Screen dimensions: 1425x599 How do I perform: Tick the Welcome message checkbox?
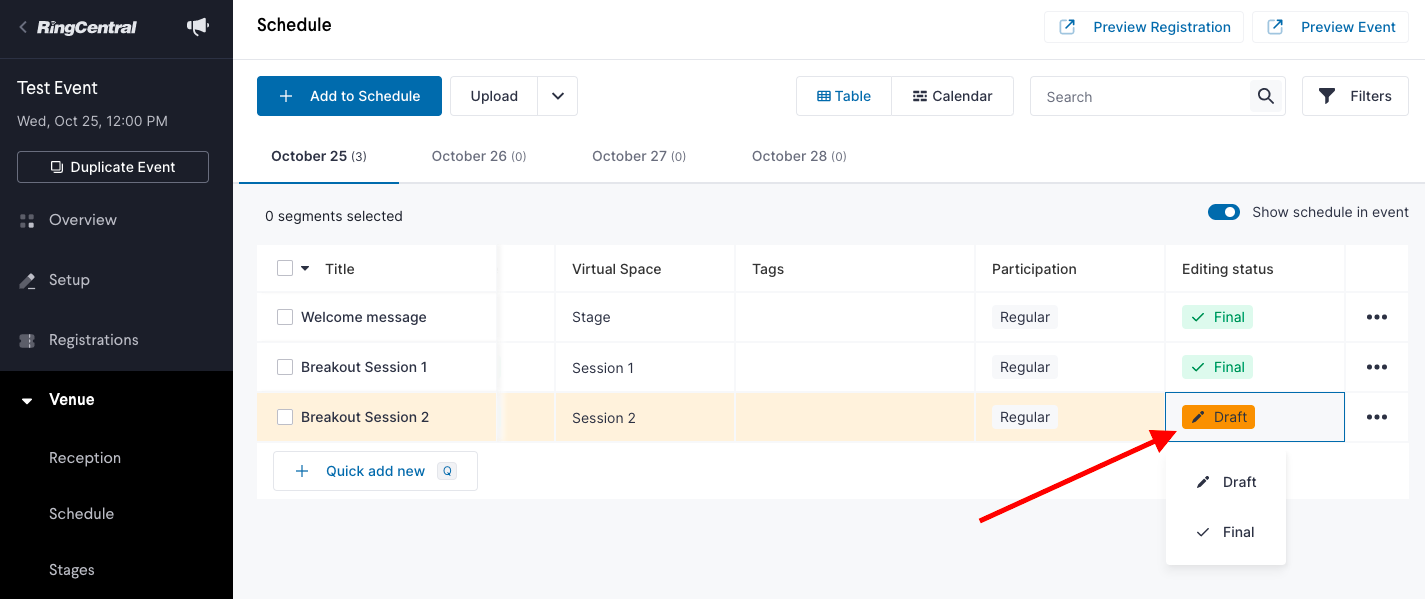[285, 317]
